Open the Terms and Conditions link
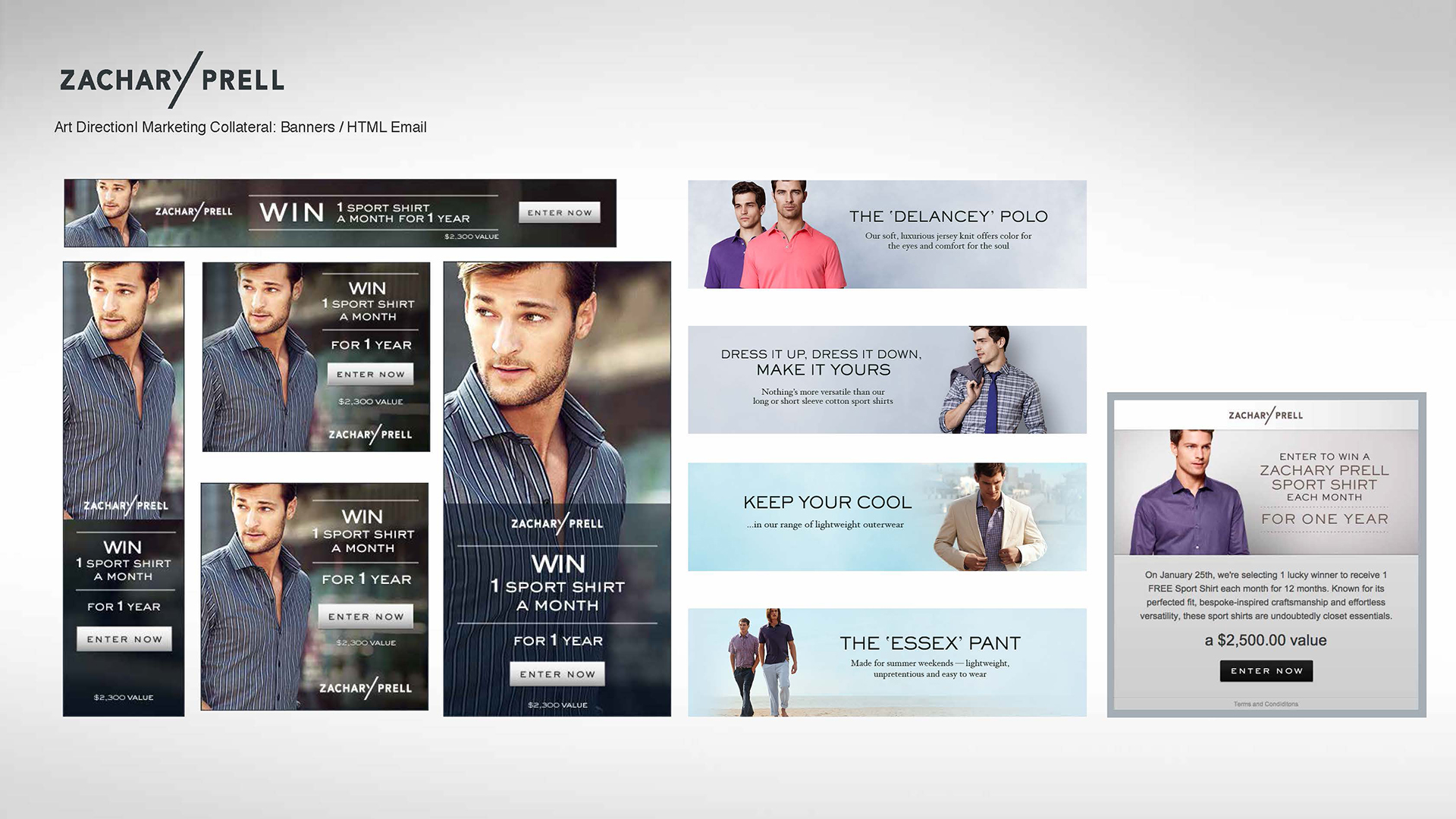This screenshot has height=819, width=1456. click(x=1266, y=704)
